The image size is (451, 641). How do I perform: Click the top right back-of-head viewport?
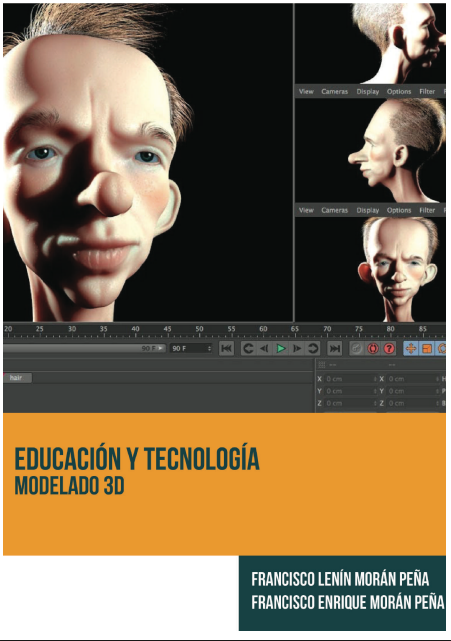370,43
